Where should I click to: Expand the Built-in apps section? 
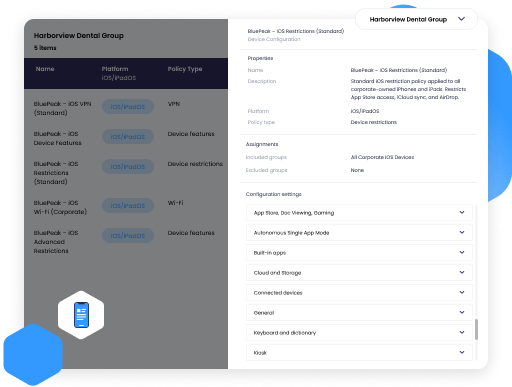tap(359, 253)
